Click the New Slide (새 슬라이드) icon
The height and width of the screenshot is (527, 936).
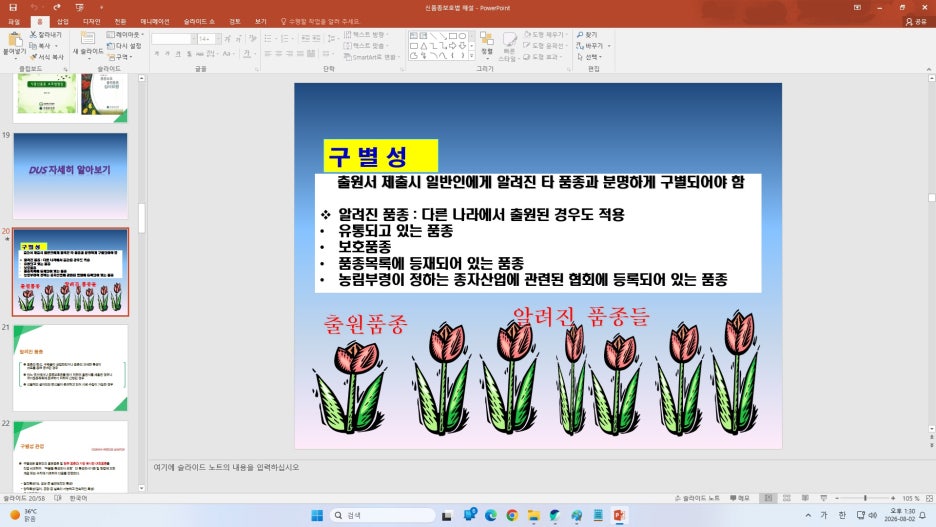click(x=88, y=38)
